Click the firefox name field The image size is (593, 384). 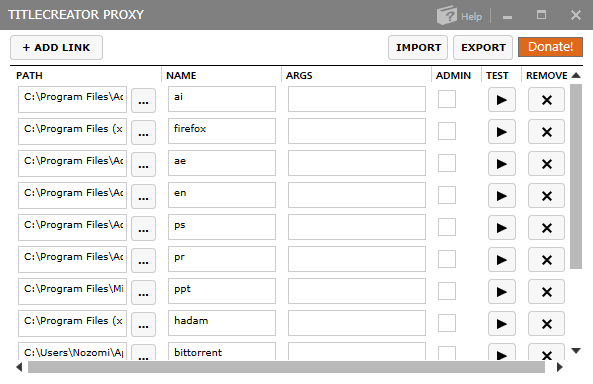point(222,131)
